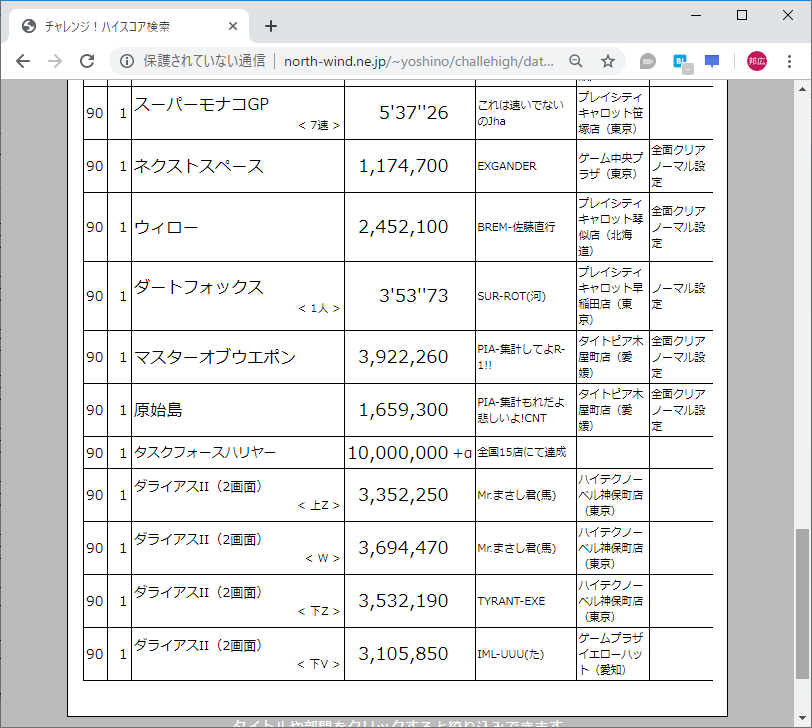Image resolution: width=812 pixels, height=728 pixels.
Task: Open a new tab with plus button
Action: [x=271, y=26]
